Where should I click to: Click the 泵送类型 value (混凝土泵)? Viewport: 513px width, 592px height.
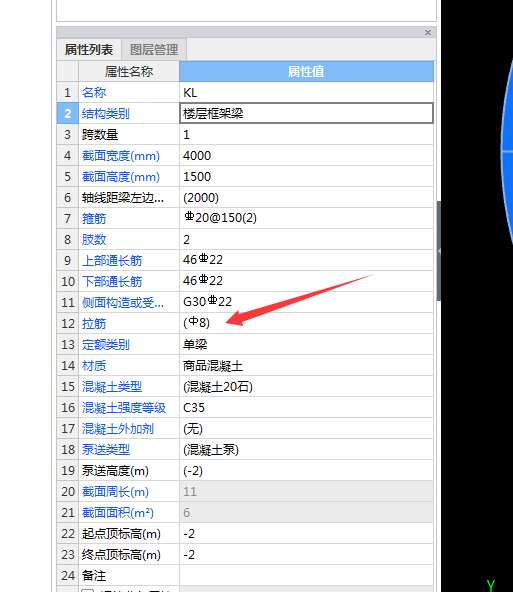pyautogui.click(x=306, y=450)
